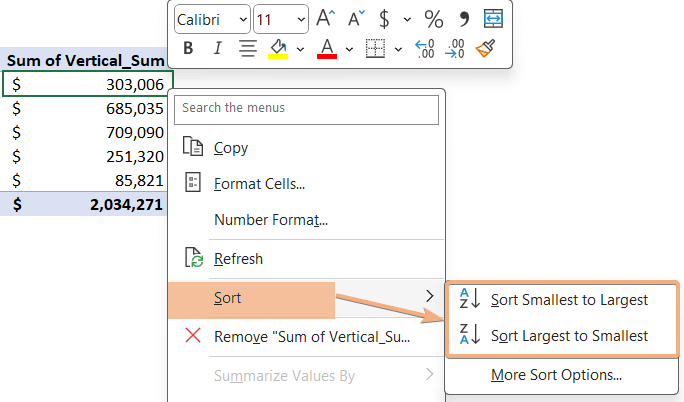
Task: Expand the borders dropdown arrow
Action: pos(398,49)
